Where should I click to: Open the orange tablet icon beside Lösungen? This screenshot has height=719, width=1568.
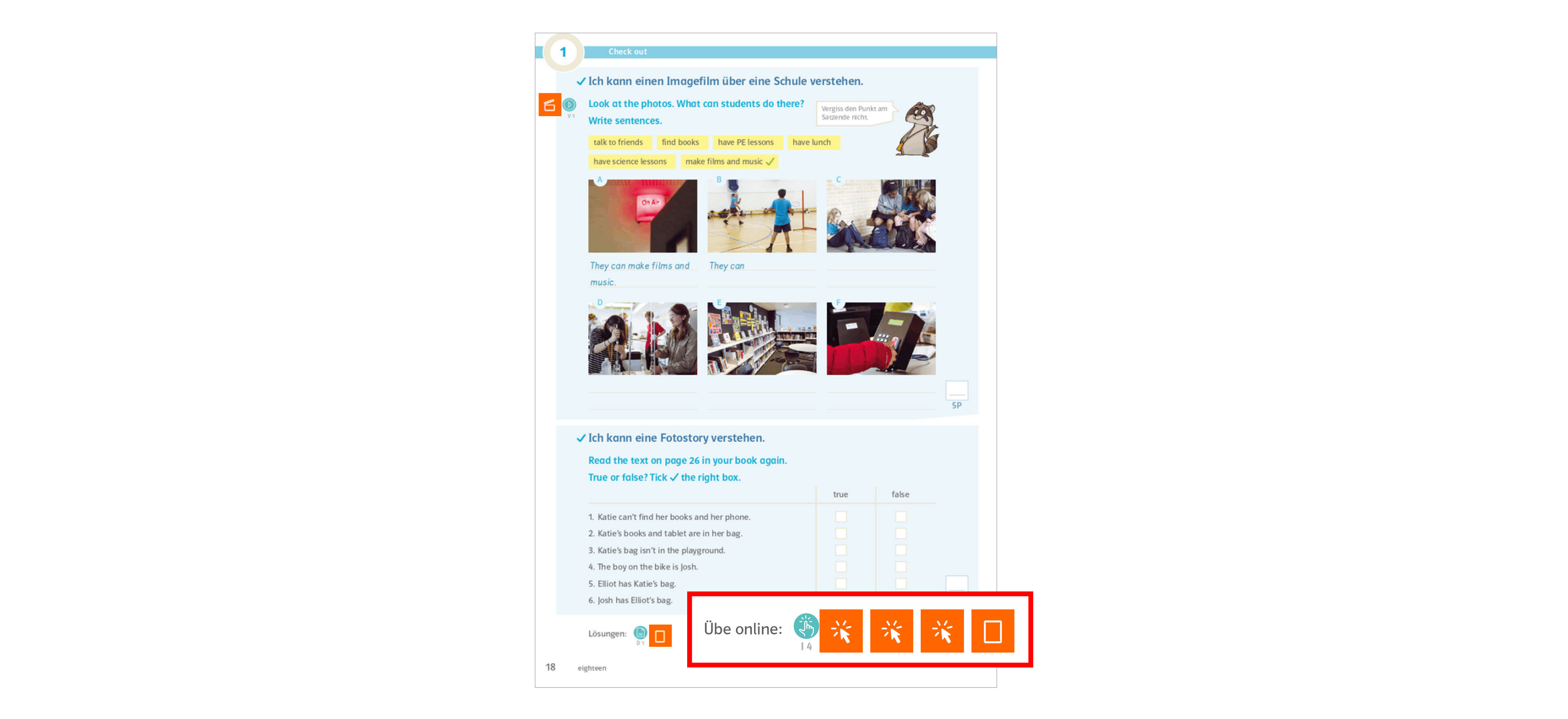660,635
